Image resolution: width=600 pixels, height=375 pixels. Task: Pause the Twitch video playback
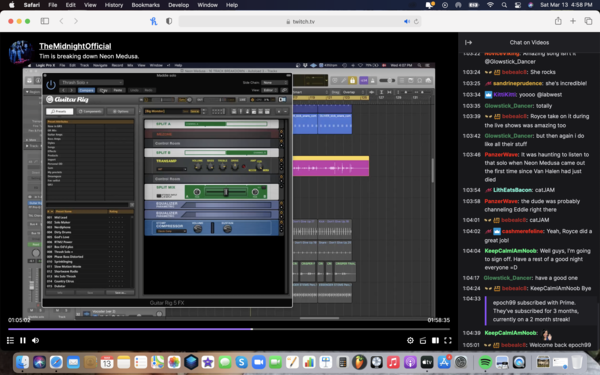point(23,340)
